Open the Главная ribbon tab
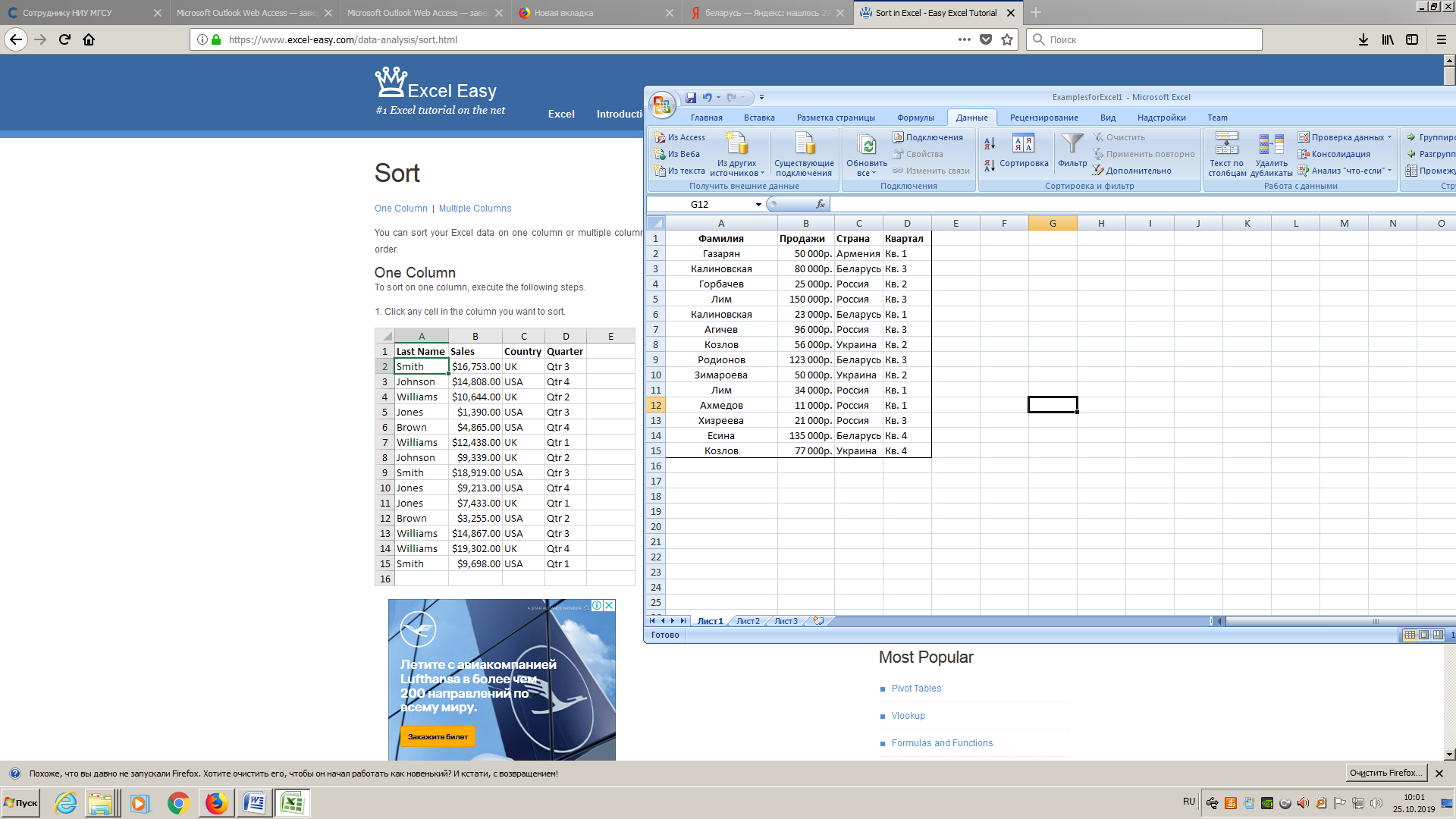 coord(706,118)
